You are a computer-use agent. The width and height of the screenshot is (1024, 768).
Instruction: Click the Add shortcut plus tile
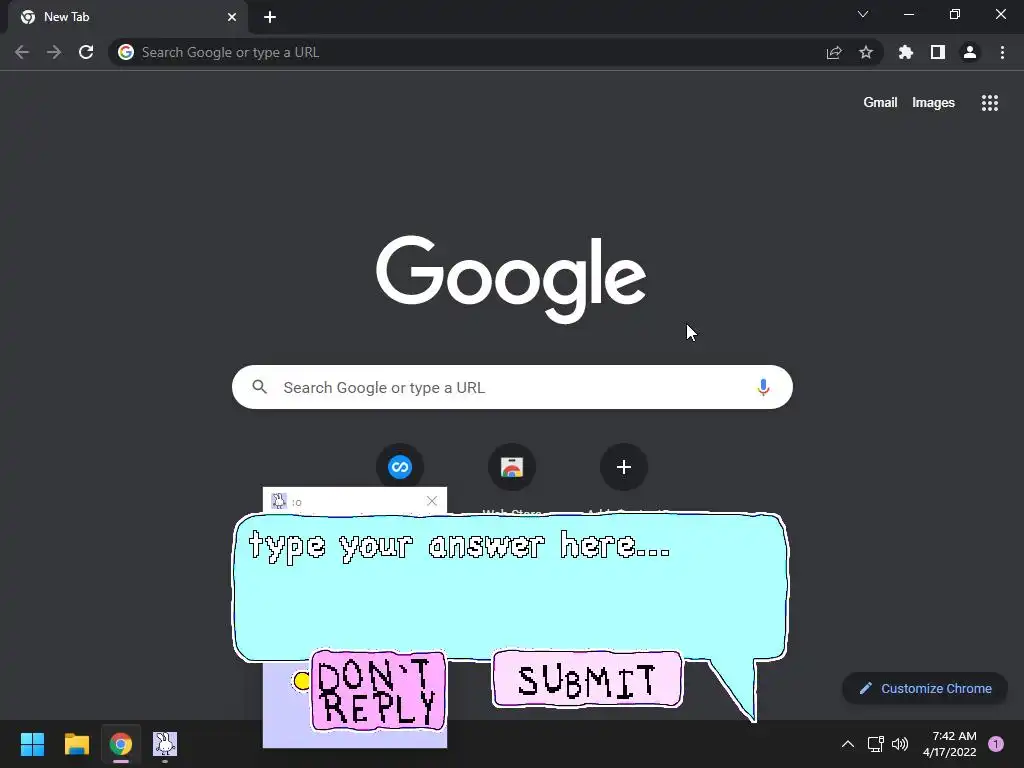pos(624,467)
